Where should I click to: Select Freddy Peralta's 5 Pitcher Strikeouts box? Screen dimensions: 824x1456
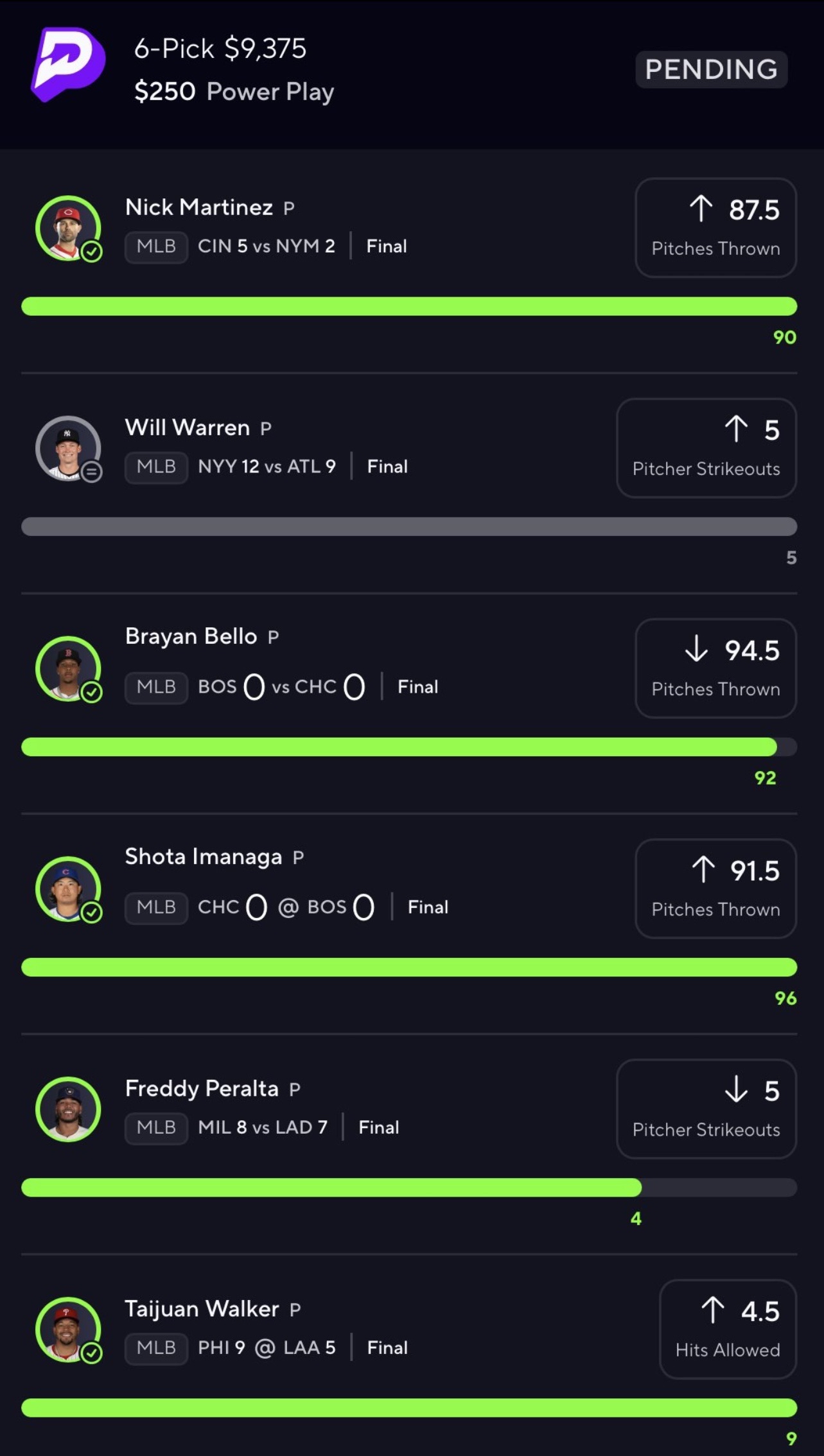(x=706, y=1109)
